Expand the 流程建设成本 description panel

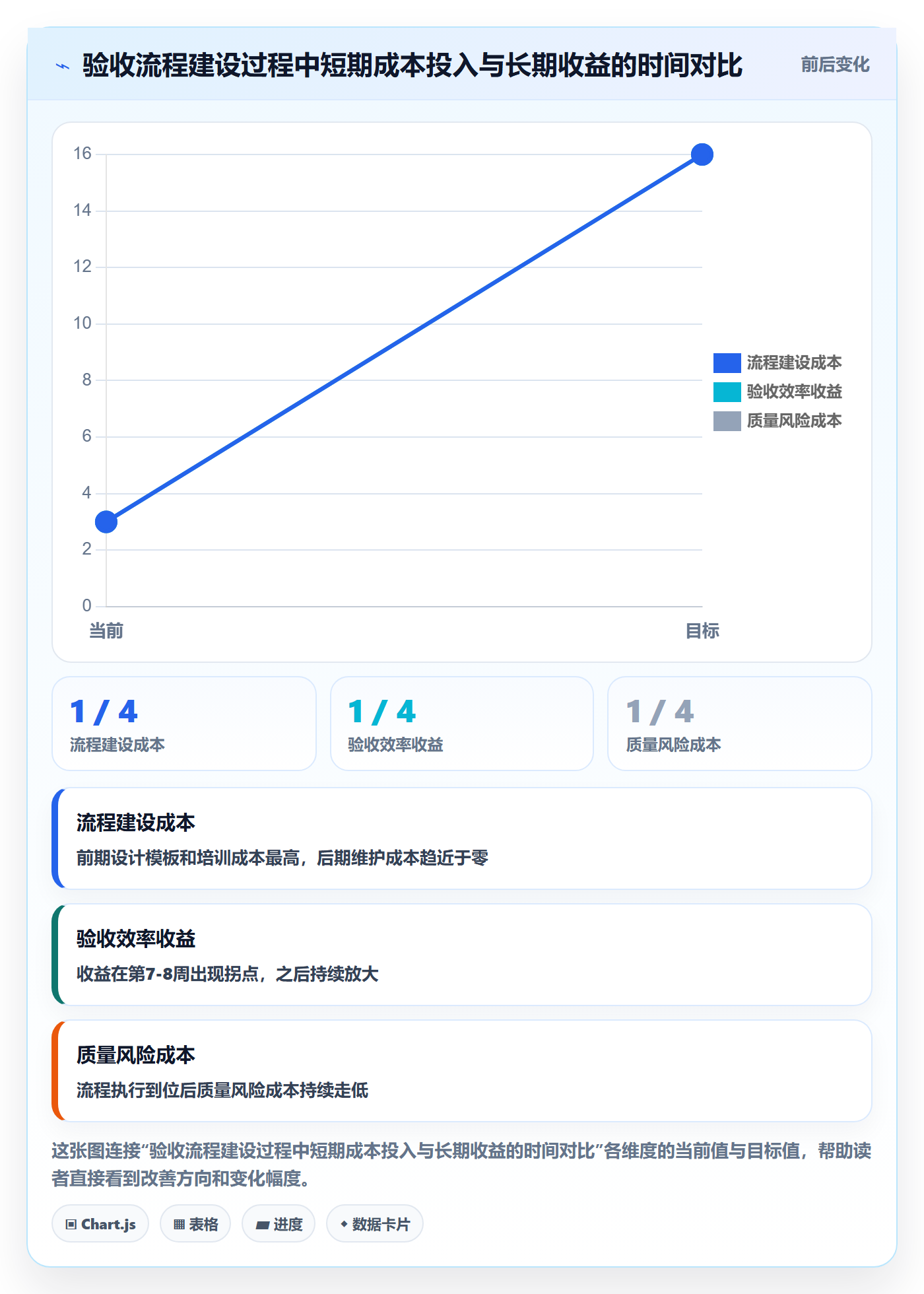(462, 838)
